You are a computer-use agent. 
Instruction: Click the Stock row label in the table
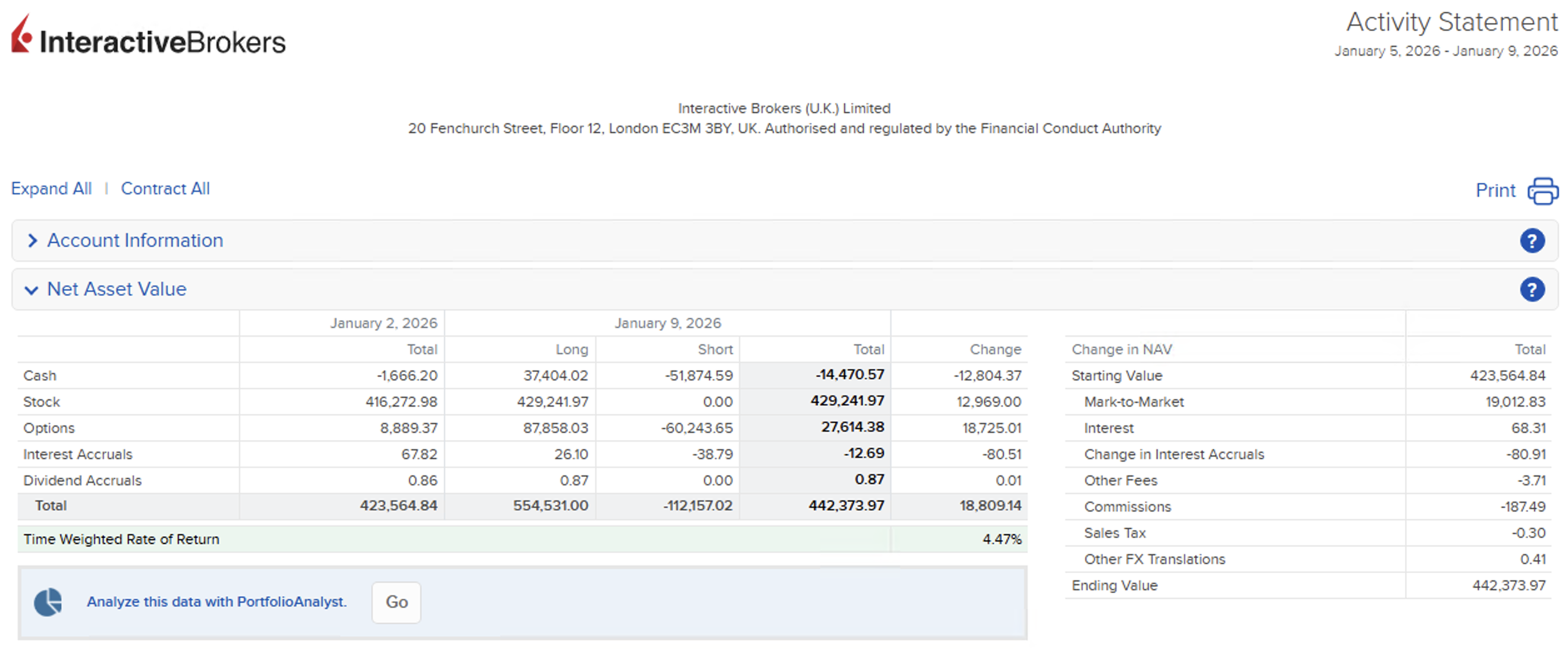42,402
